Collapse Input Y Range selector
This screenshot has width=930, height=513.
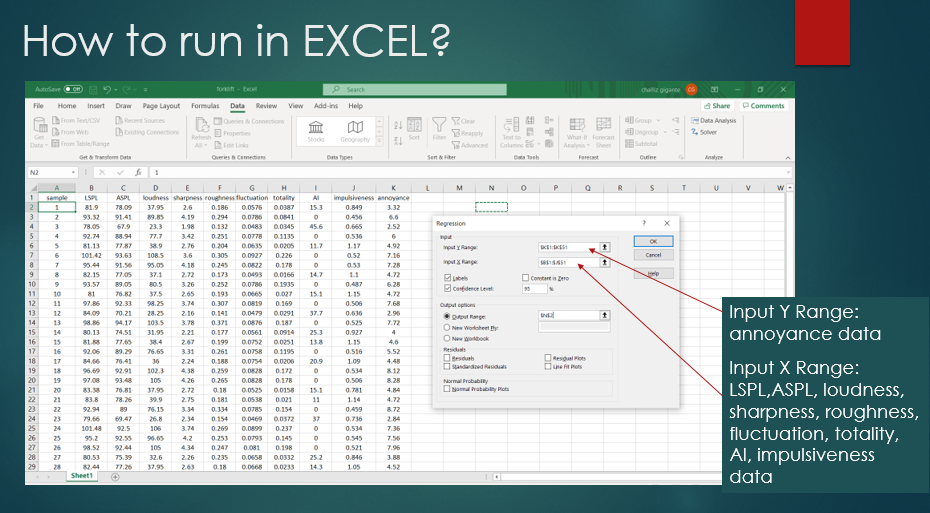pos(604,247)
